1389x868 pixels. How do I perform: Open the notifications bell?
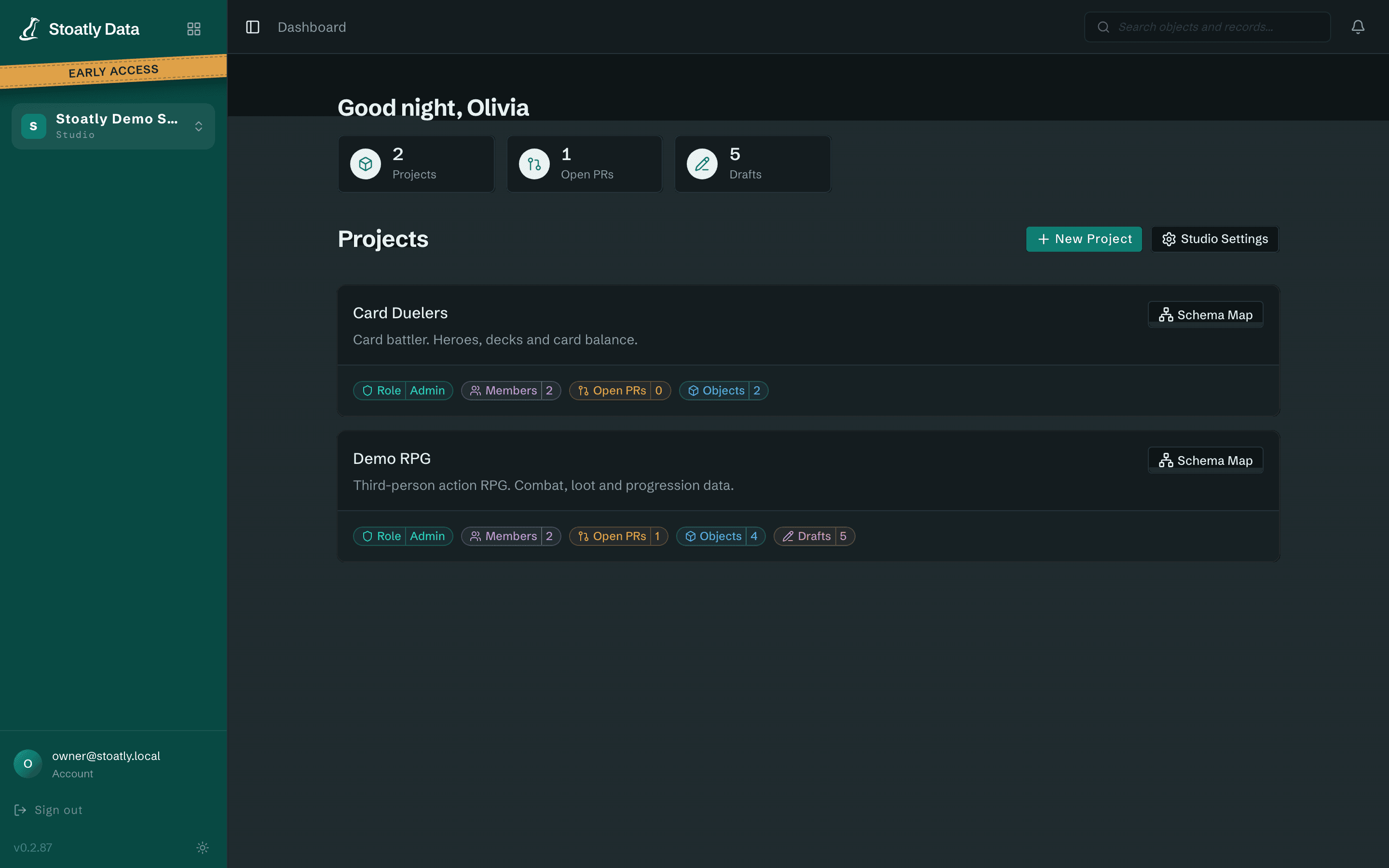(x=1358, y=27)
